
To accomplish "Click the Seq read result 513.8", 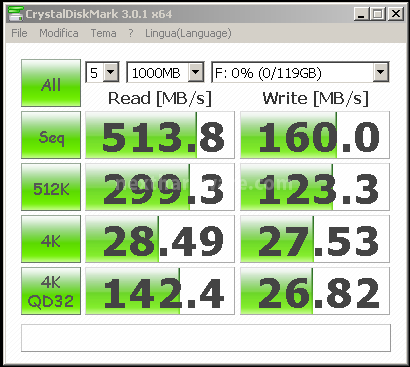I will click(x=160, y=135).
